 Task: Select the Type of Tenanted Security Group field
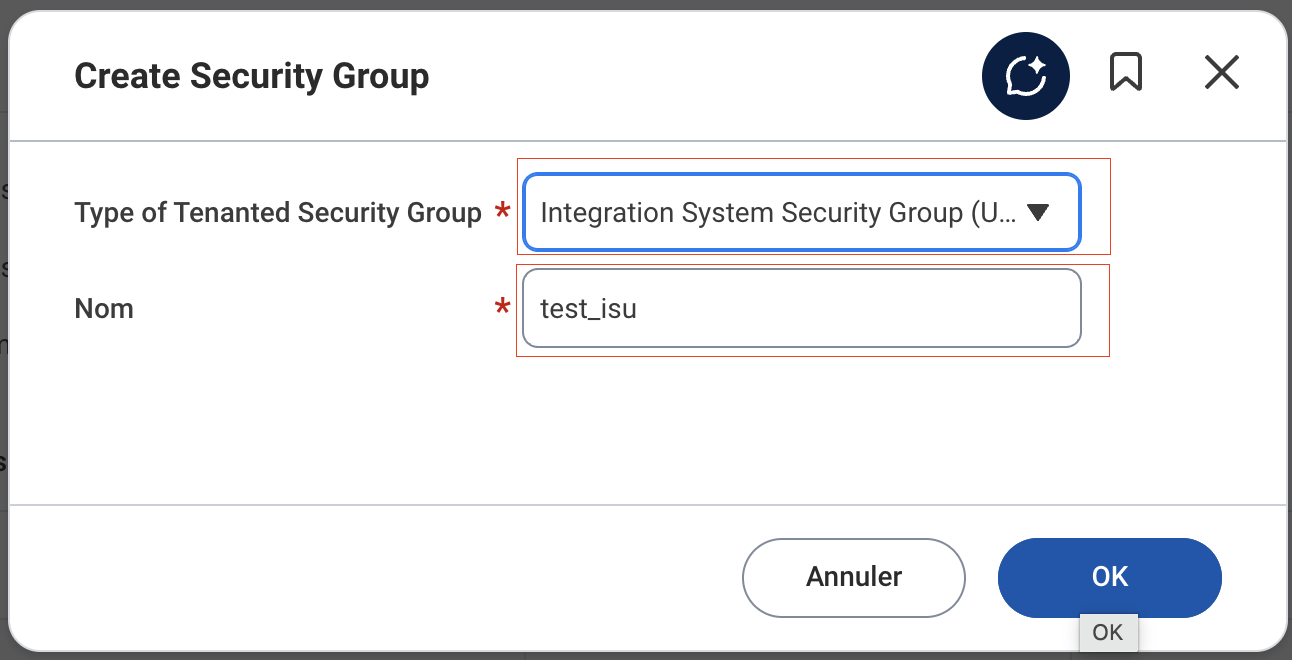pos(801,212)
